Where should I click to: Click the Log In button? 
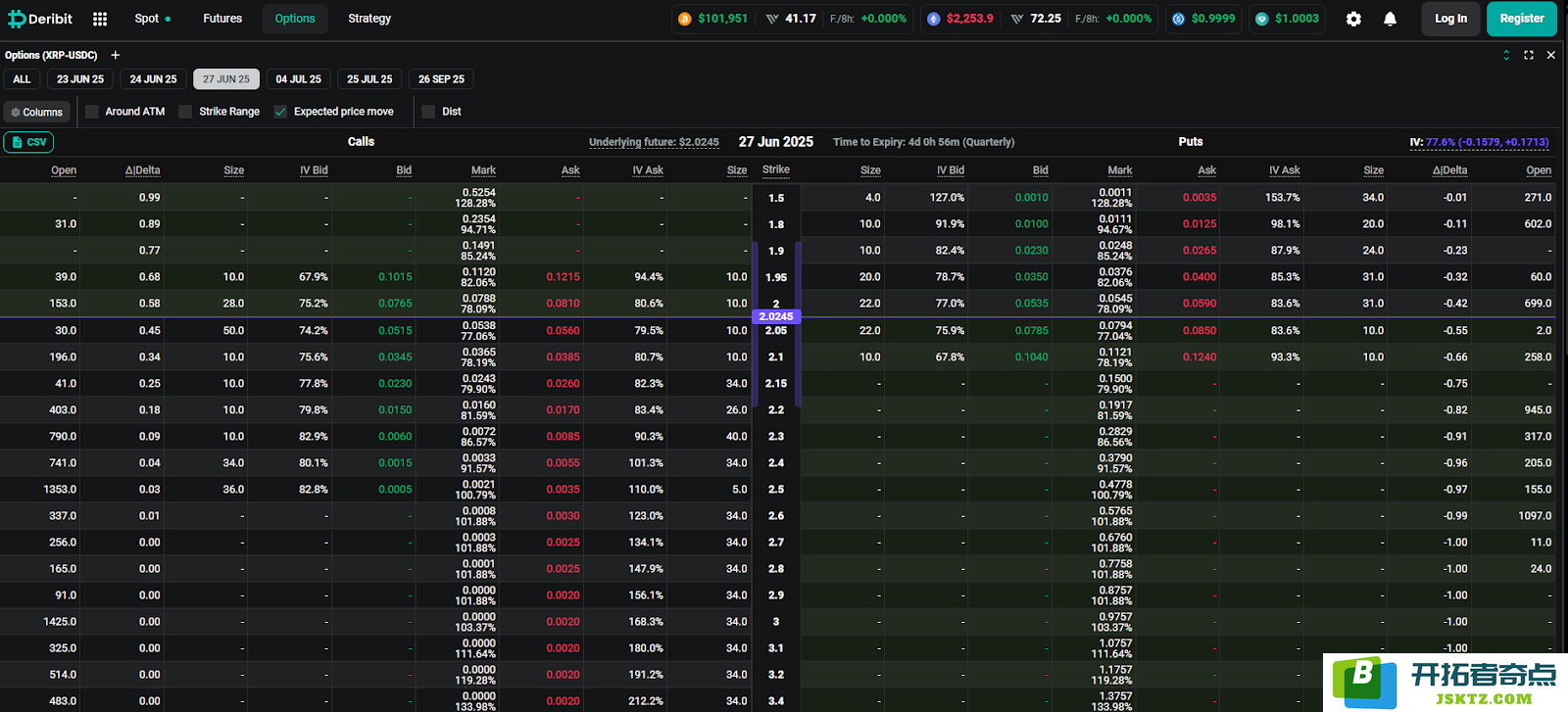pyautogui.click(x=1450, y=19)
